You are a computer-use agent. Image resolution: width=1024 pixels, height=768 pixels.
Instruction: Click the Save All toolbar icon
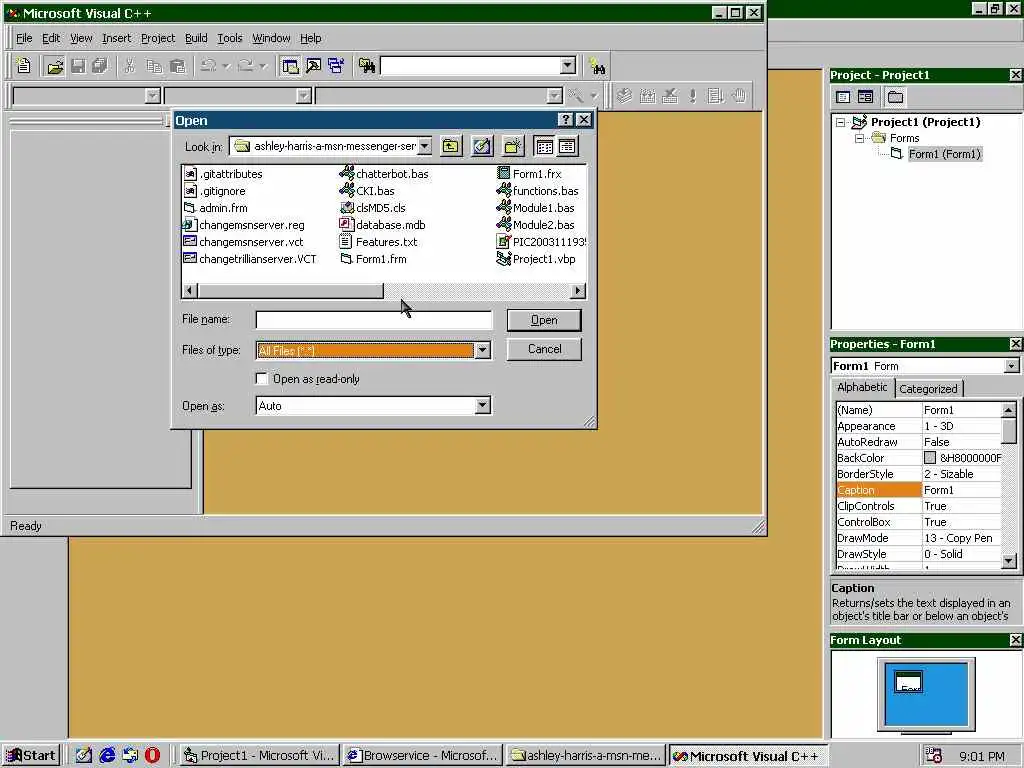click(101, 66)
